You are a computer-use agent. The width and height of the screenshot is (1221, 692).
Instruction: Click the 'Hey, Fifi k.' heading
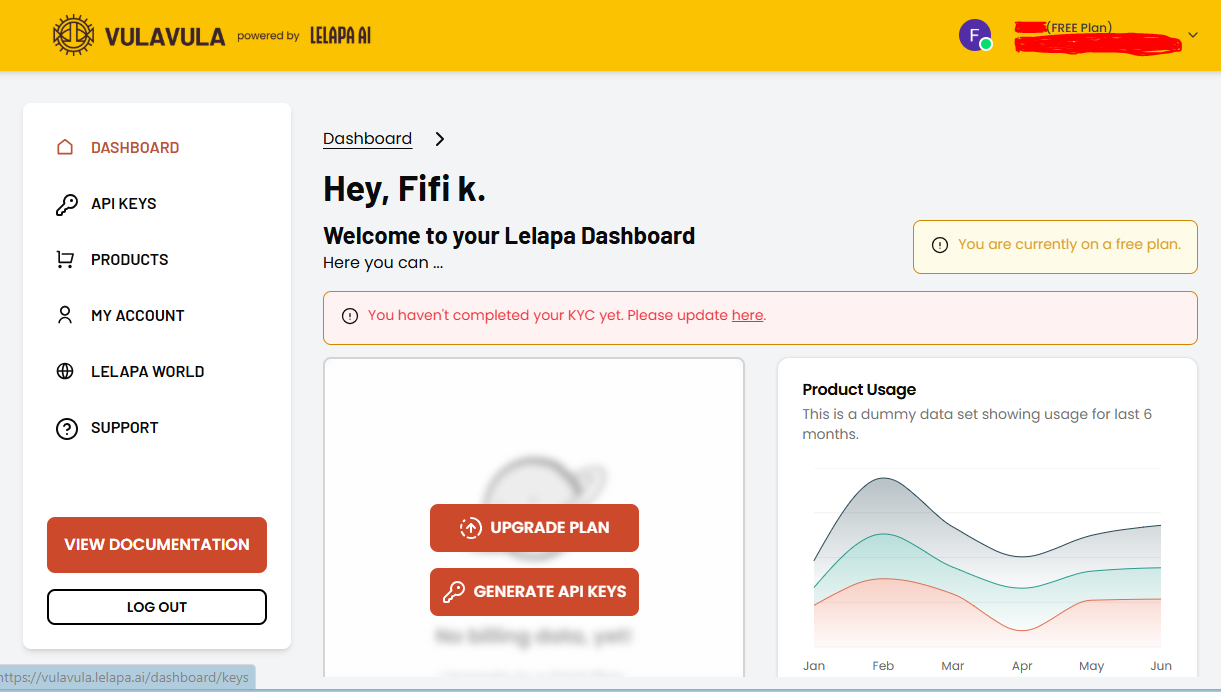pyautogui.click(x=404, y=188)
